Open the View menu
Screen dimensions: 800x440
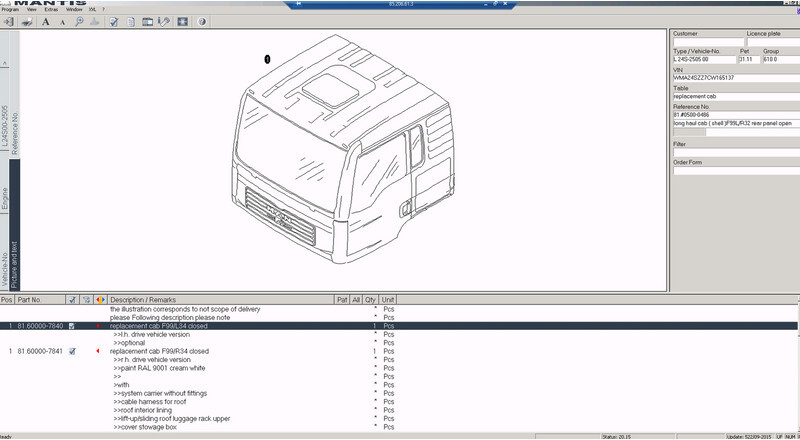(x=32, y=9)
